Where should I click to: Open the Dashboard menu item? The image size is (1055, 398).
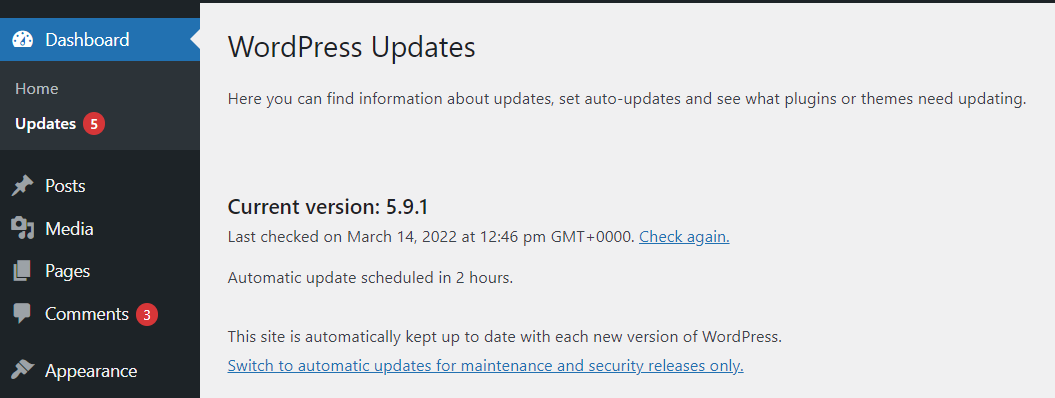[100, 40]
